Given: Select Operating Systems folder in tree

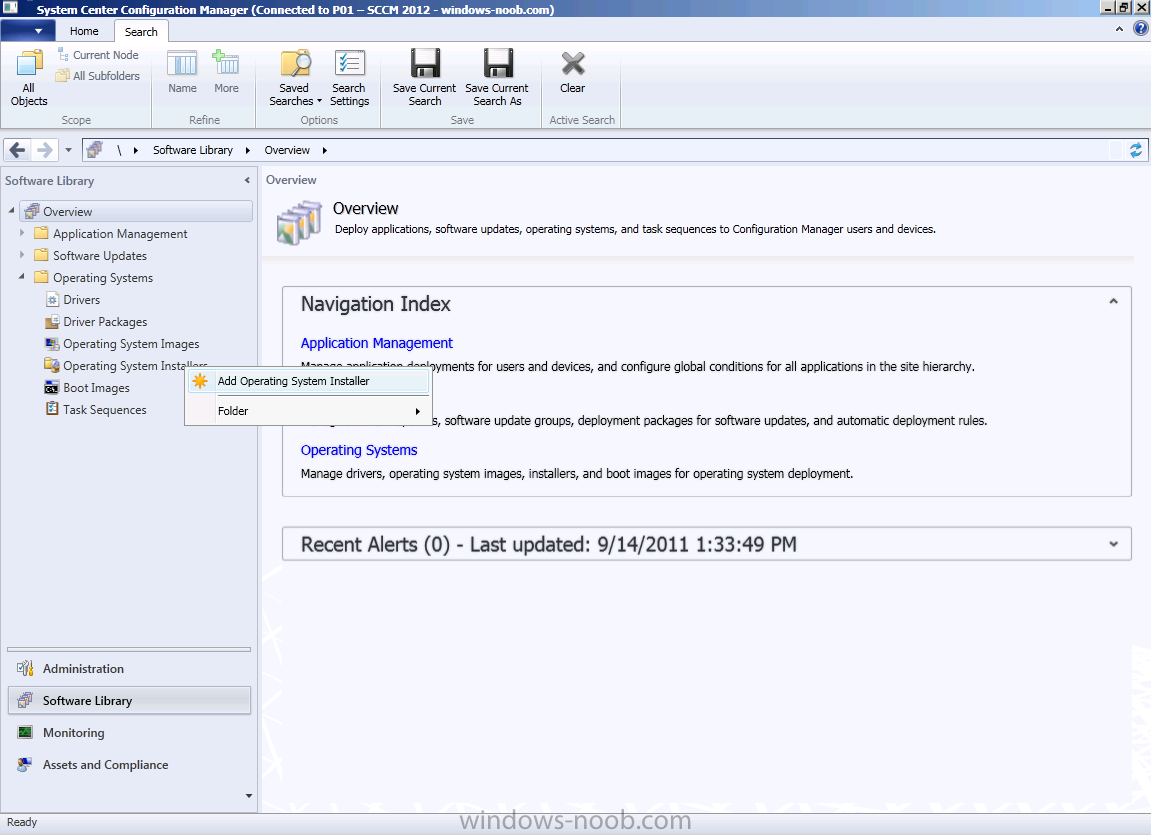Looking at the screenshot, I should pyautogui.click(x=103, y=277).
